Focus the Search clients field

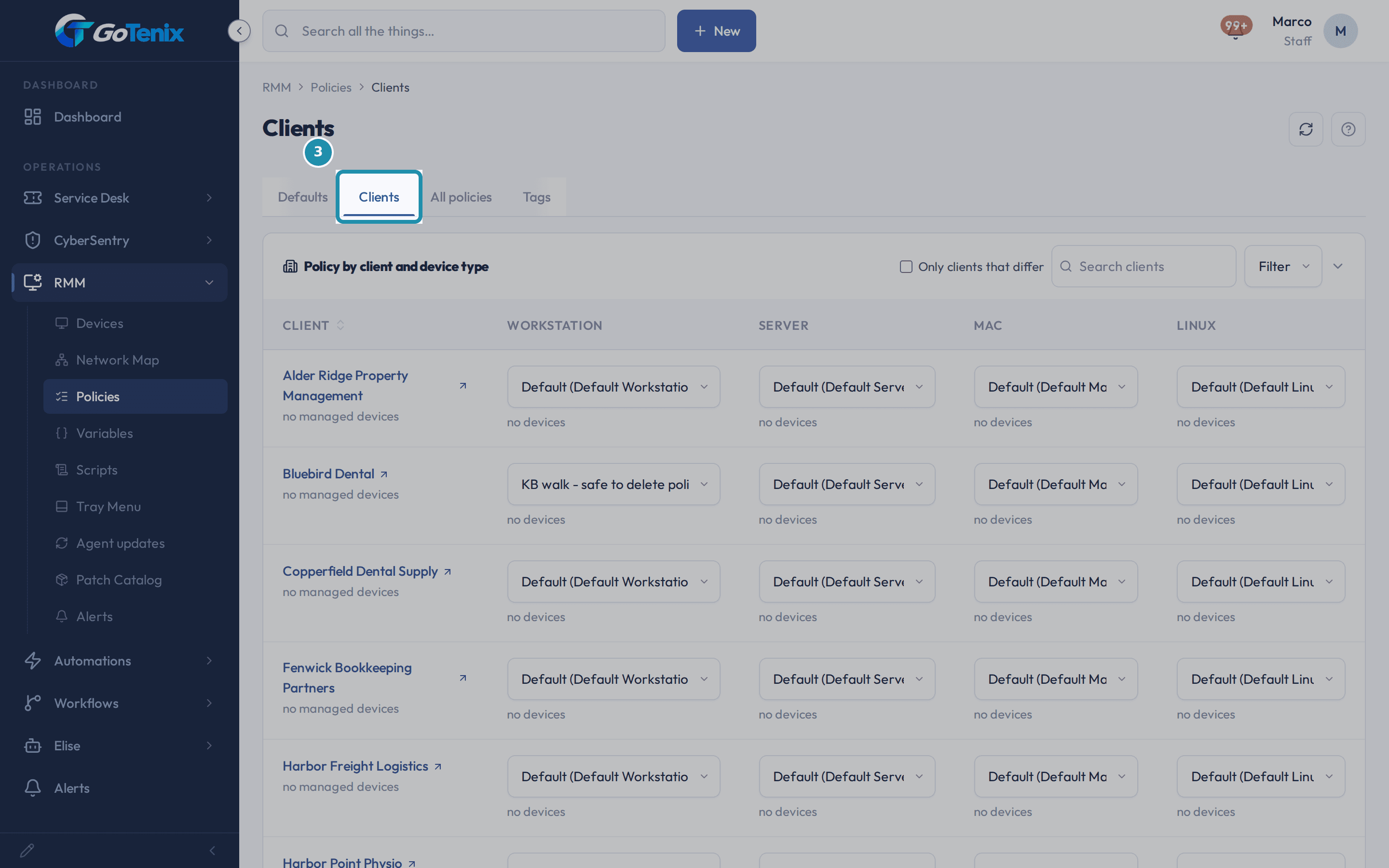[x=1144, y=266]
